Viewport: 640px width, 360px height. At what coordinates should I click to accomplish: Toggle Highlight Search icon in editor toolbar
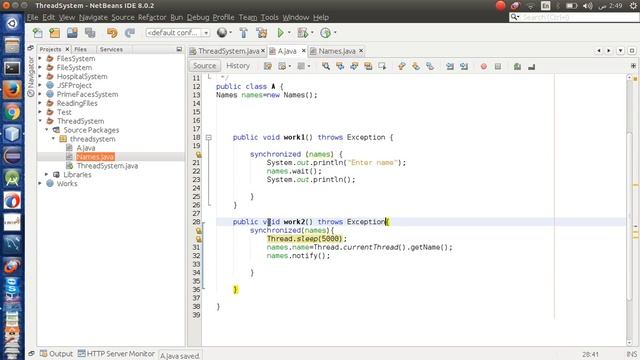click(368, 66)
